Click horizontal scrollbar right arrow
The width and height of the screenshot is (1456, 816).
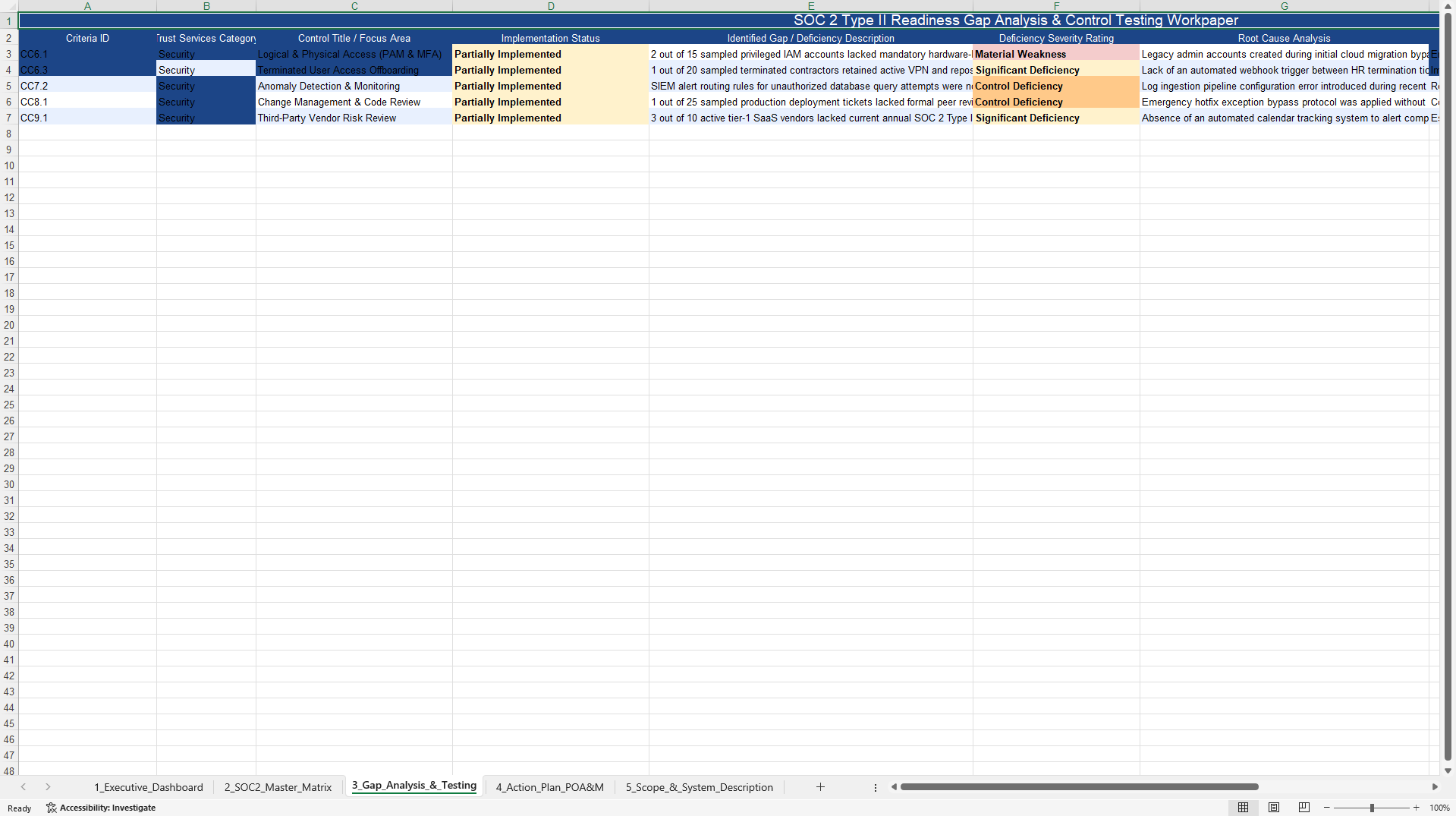point(1435,787)
